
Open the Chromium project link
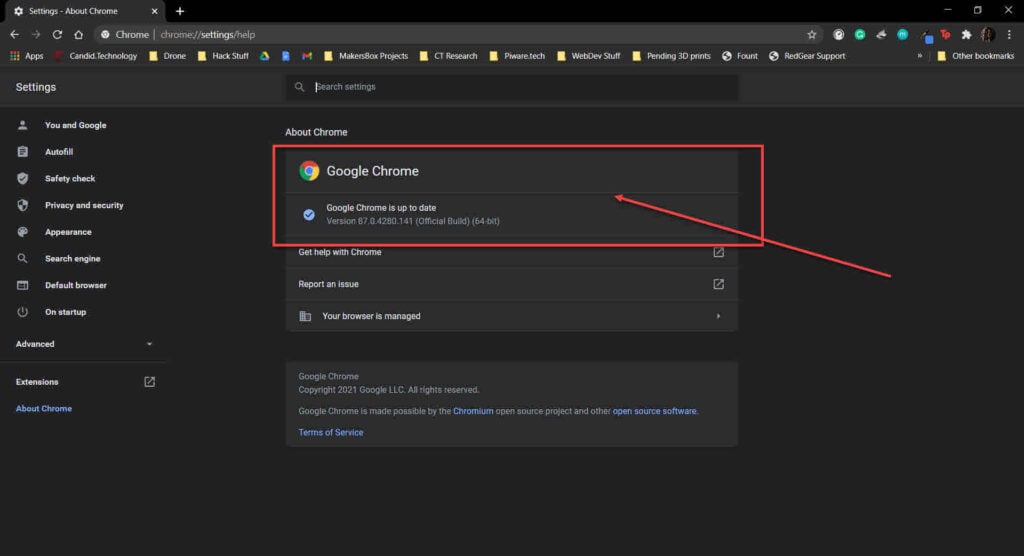pyautogui.click(x=473, y=411)
